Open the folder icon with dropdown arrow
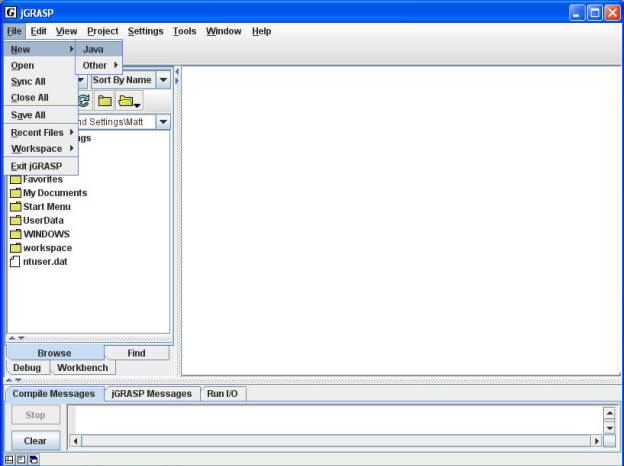 pos(129,101)
